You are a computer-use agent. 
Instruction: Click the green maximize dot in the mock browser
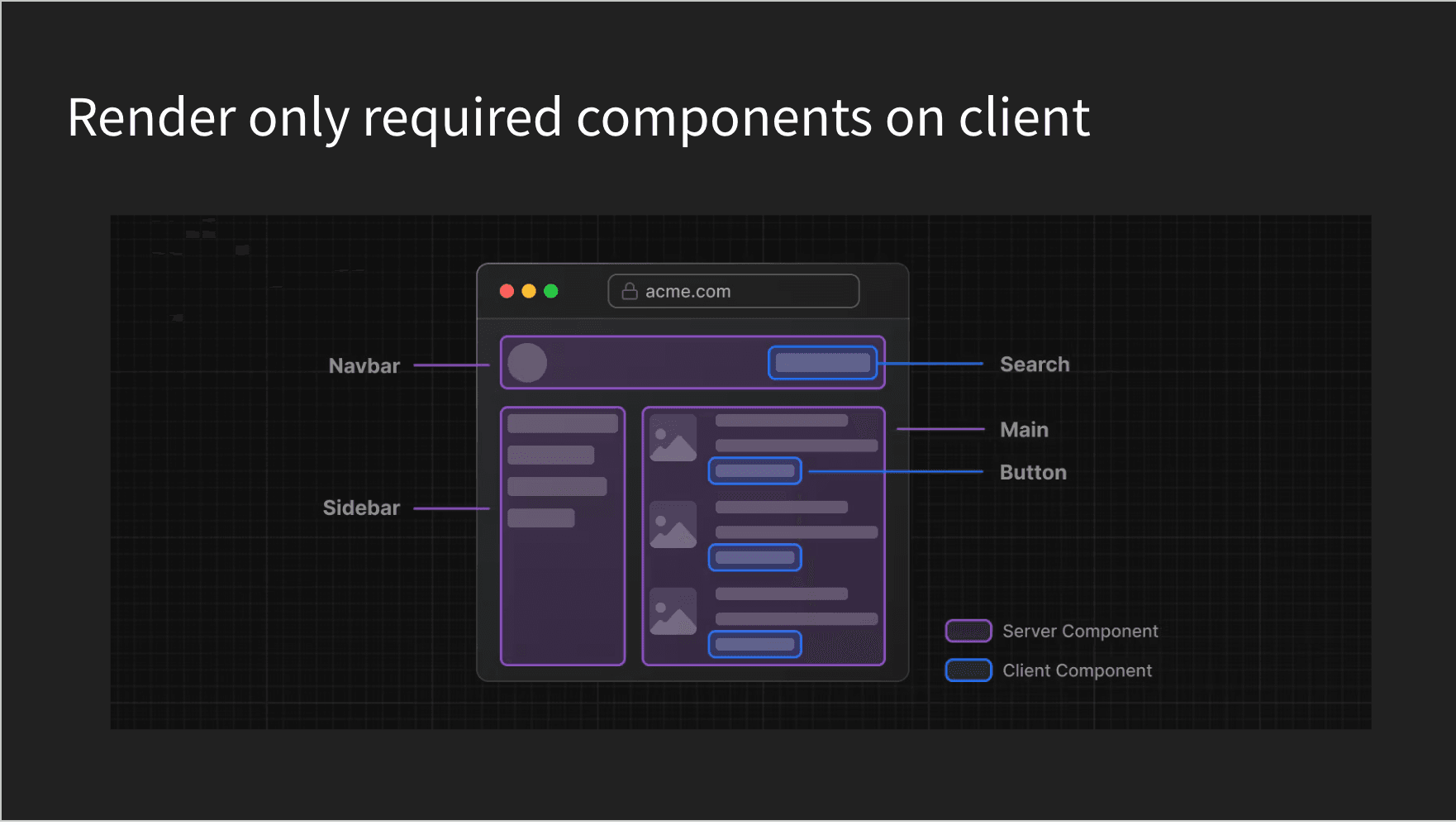(551, 291)
